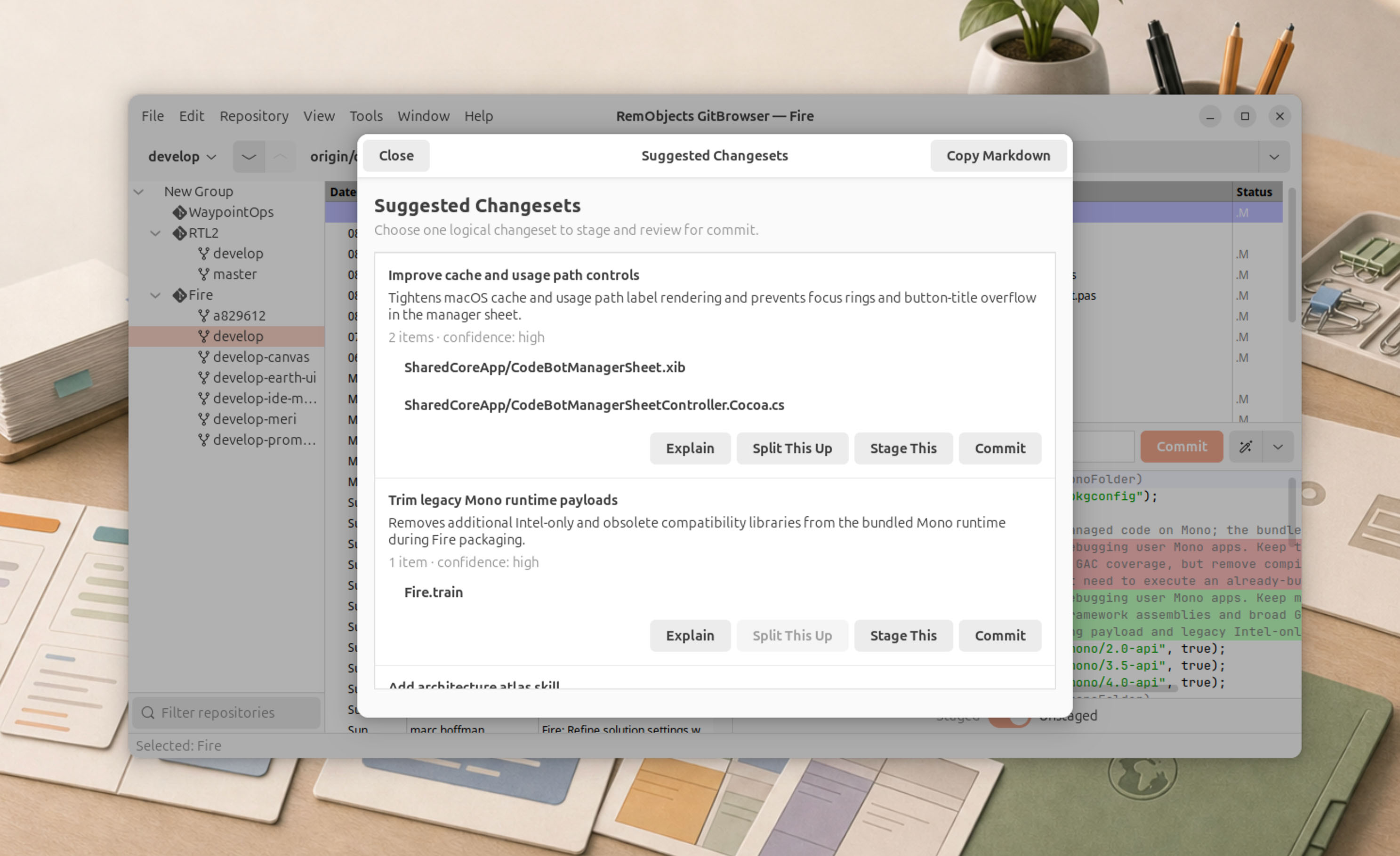Open the develop branch dropdown
Viewport: 1400px width, 856px height.
(x=182, y=157)
